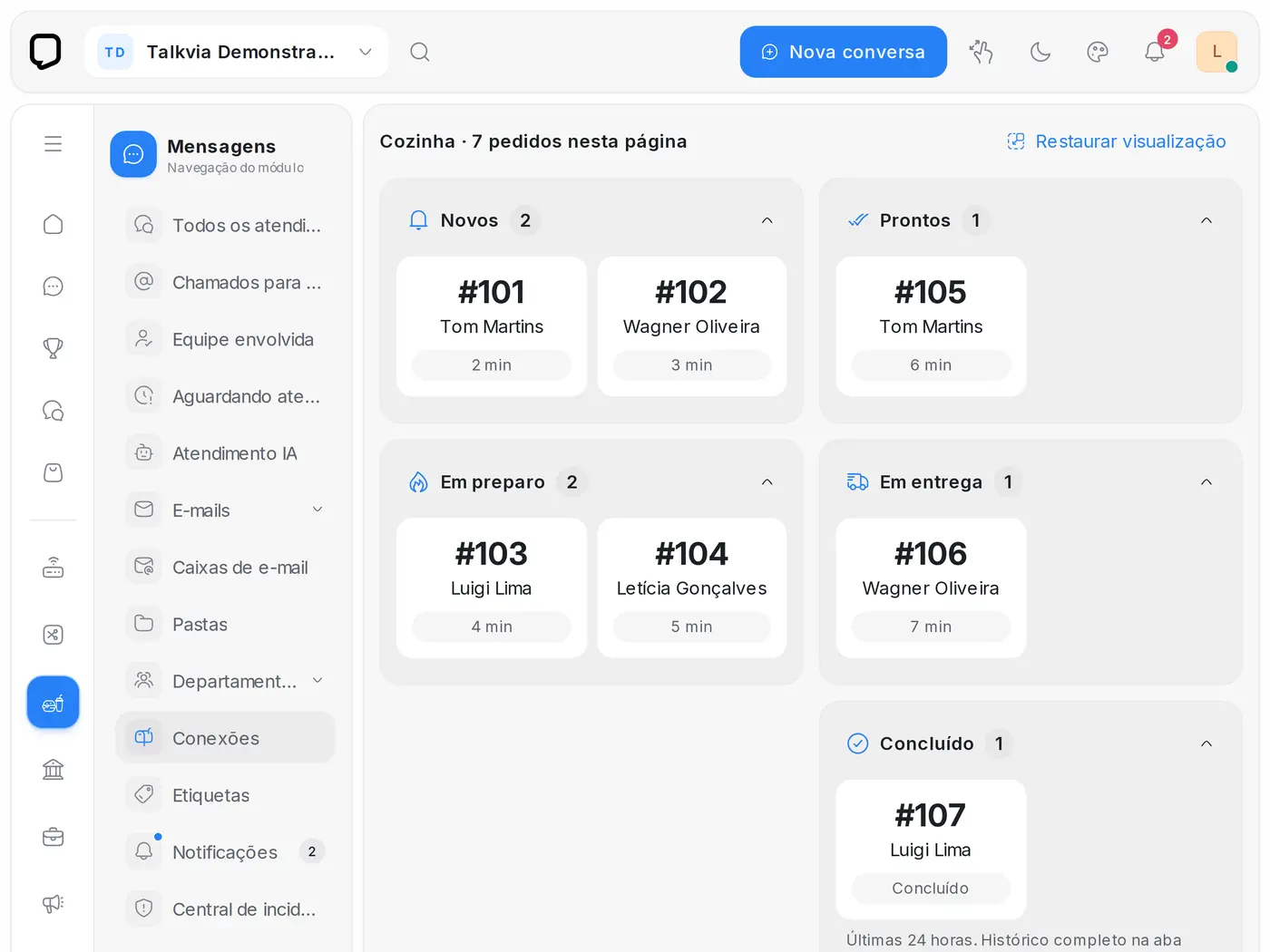Open router device icon in left rail
The image size is (1270, 952).
pos(54,568)
